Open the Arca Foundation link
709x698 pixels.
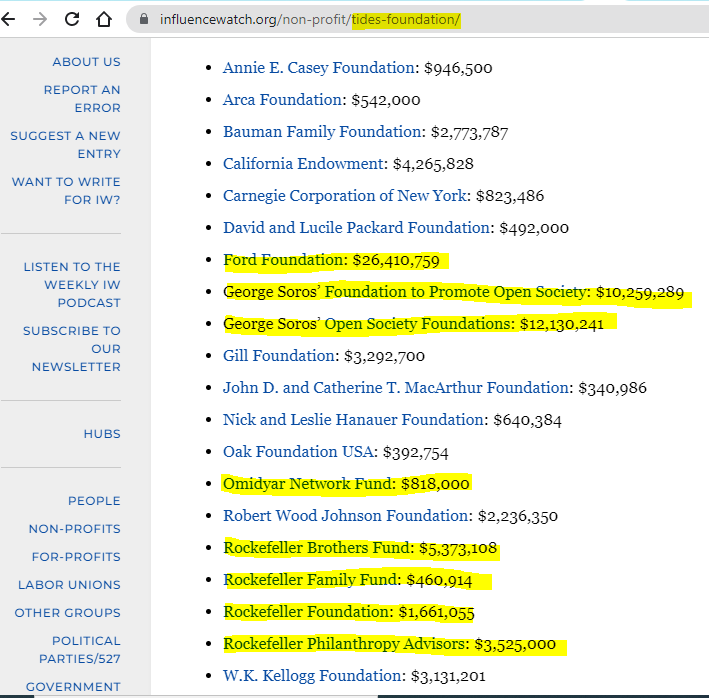[x=283, y=100]
